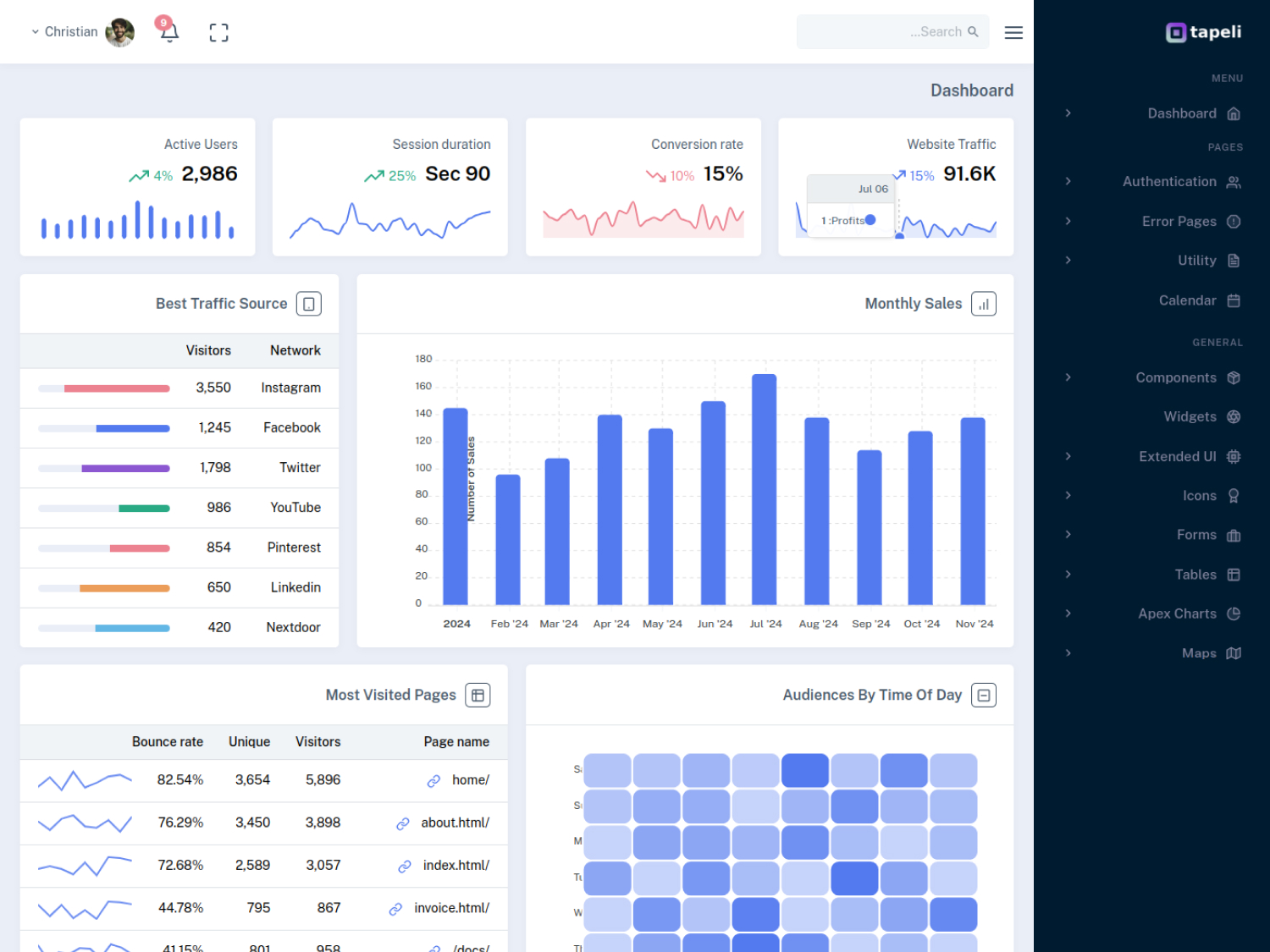Click the Conversion rate sparkline chart
The image size is (1270, 952).
[x=643, y=219]
